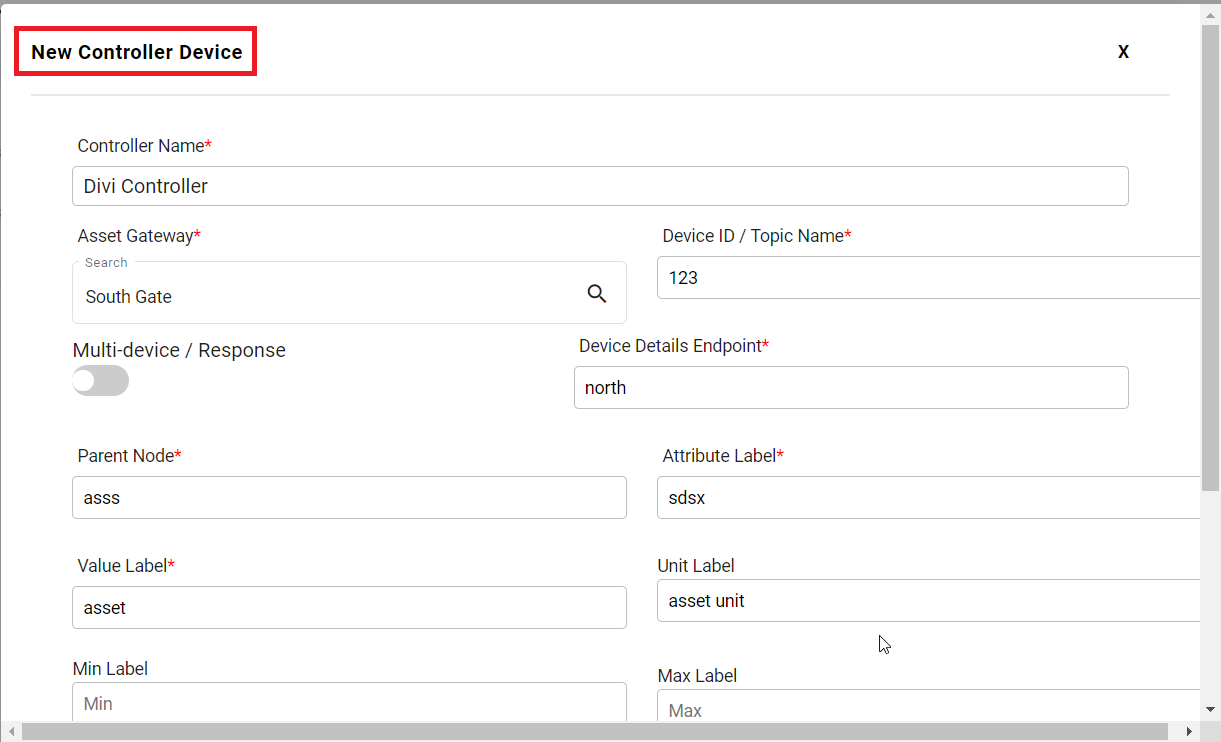1221x742 pixels.
Task: Click the Device ID / Topic Name field
Action: click(929, 277)
